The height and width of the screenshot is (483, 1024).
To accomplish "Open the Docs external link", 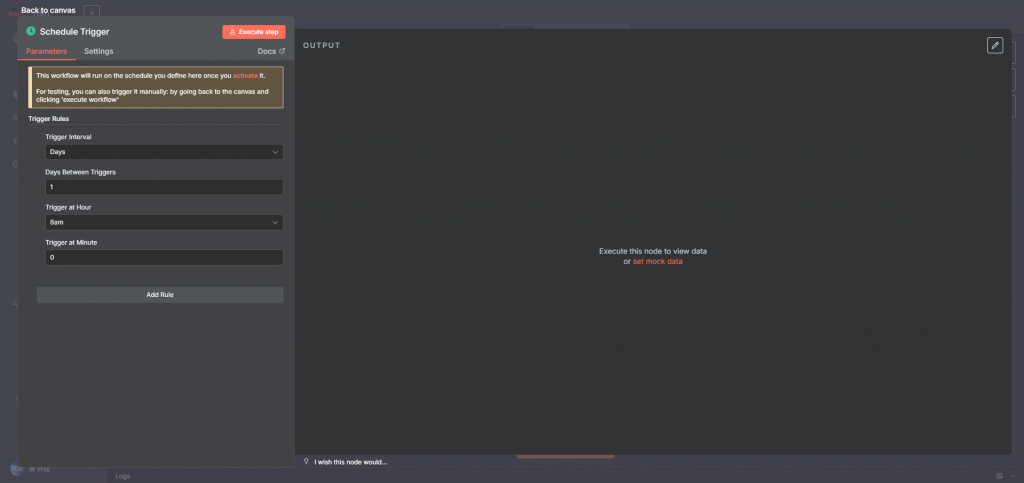I will 271,52.
